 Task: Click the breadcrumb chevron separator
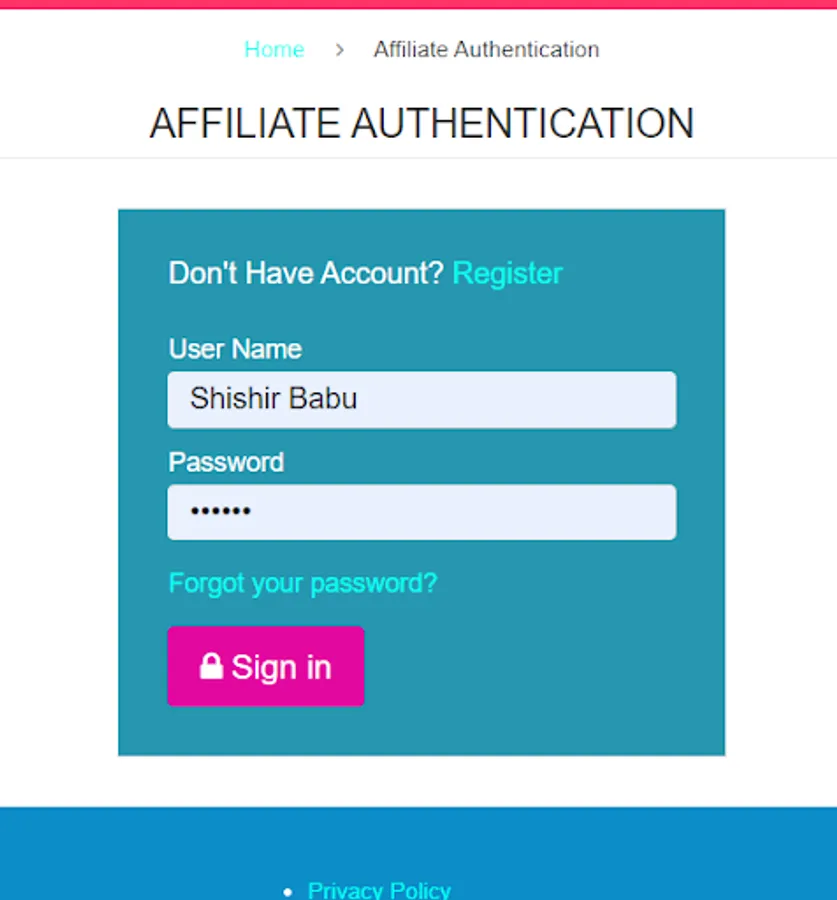pyautogui.click(x=340, y=50)
